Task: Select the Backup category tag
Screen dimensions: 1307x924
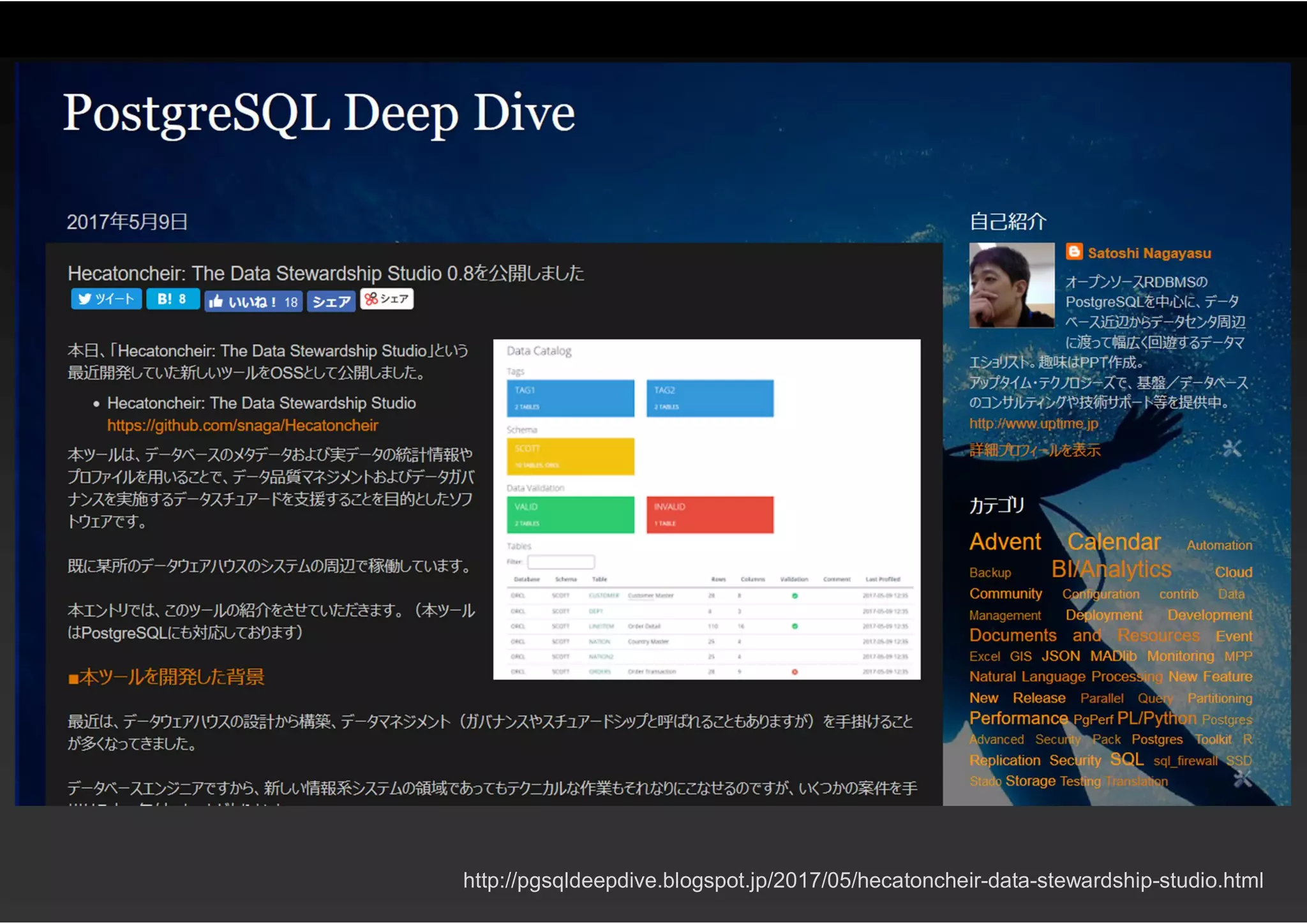Action: pyautogui.click(x=990, y=572)
